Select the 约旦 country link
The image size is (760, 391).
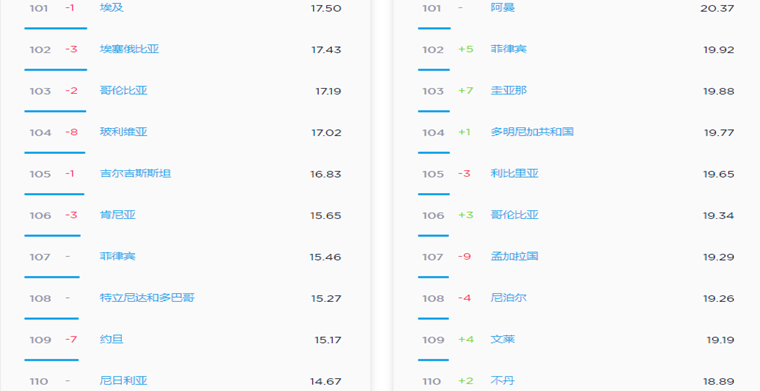[111, 339]
